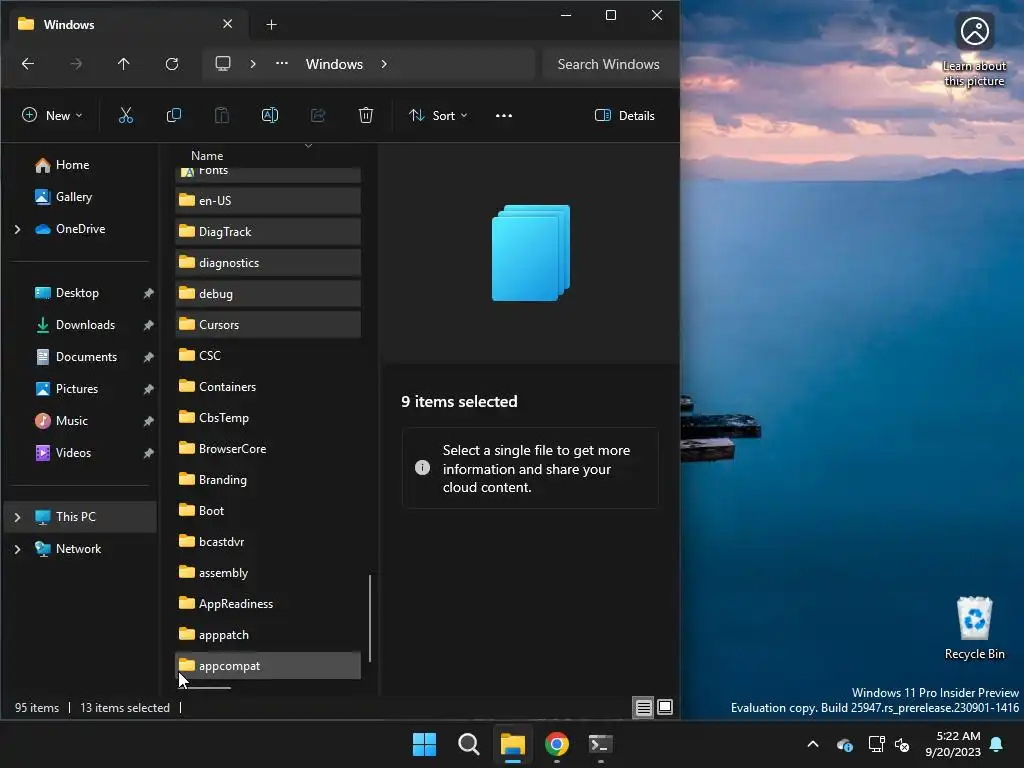Select the Branding folder
The height and width of the screenshot is (768, 1024).
[x=268, y=479]
